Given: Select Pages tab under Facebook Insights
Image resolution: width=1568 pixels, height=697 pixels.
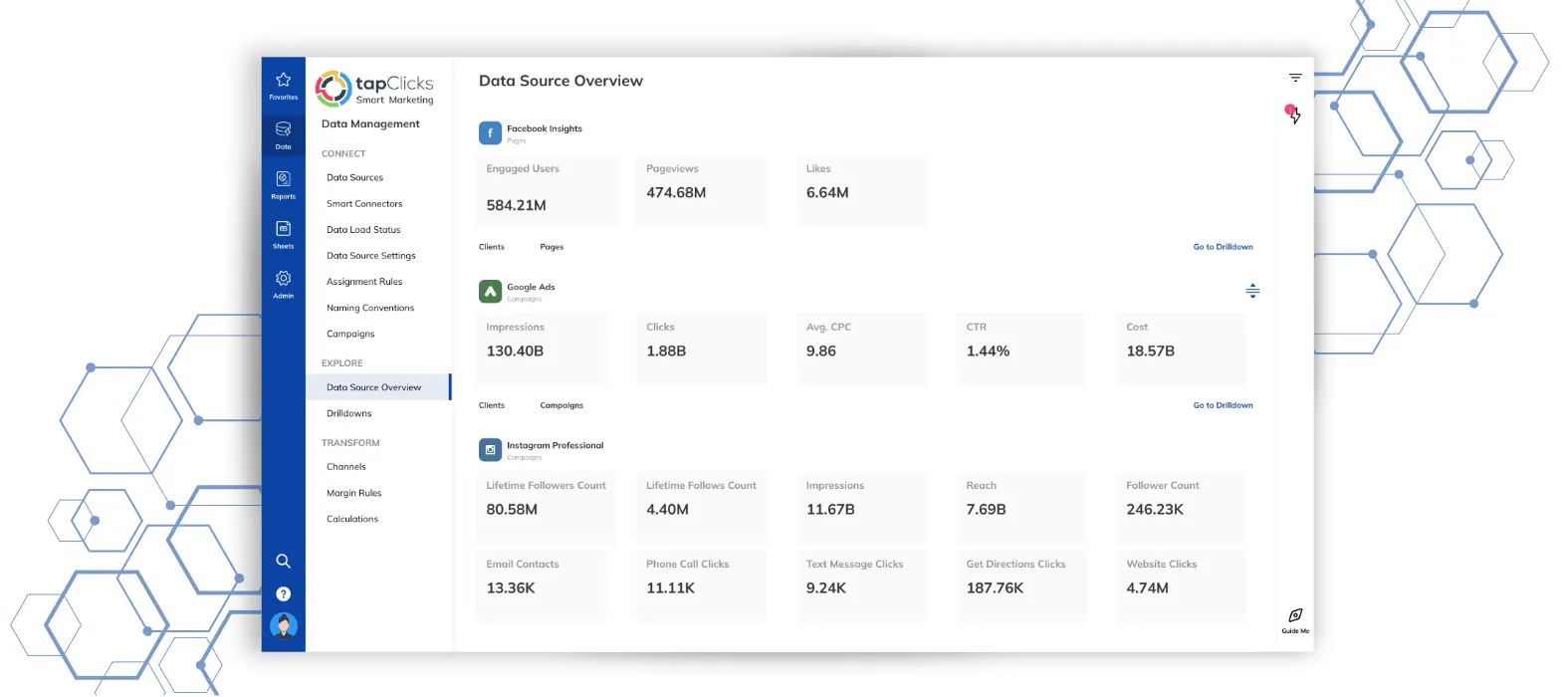Looking at the screenshot, I should (552, 247).
